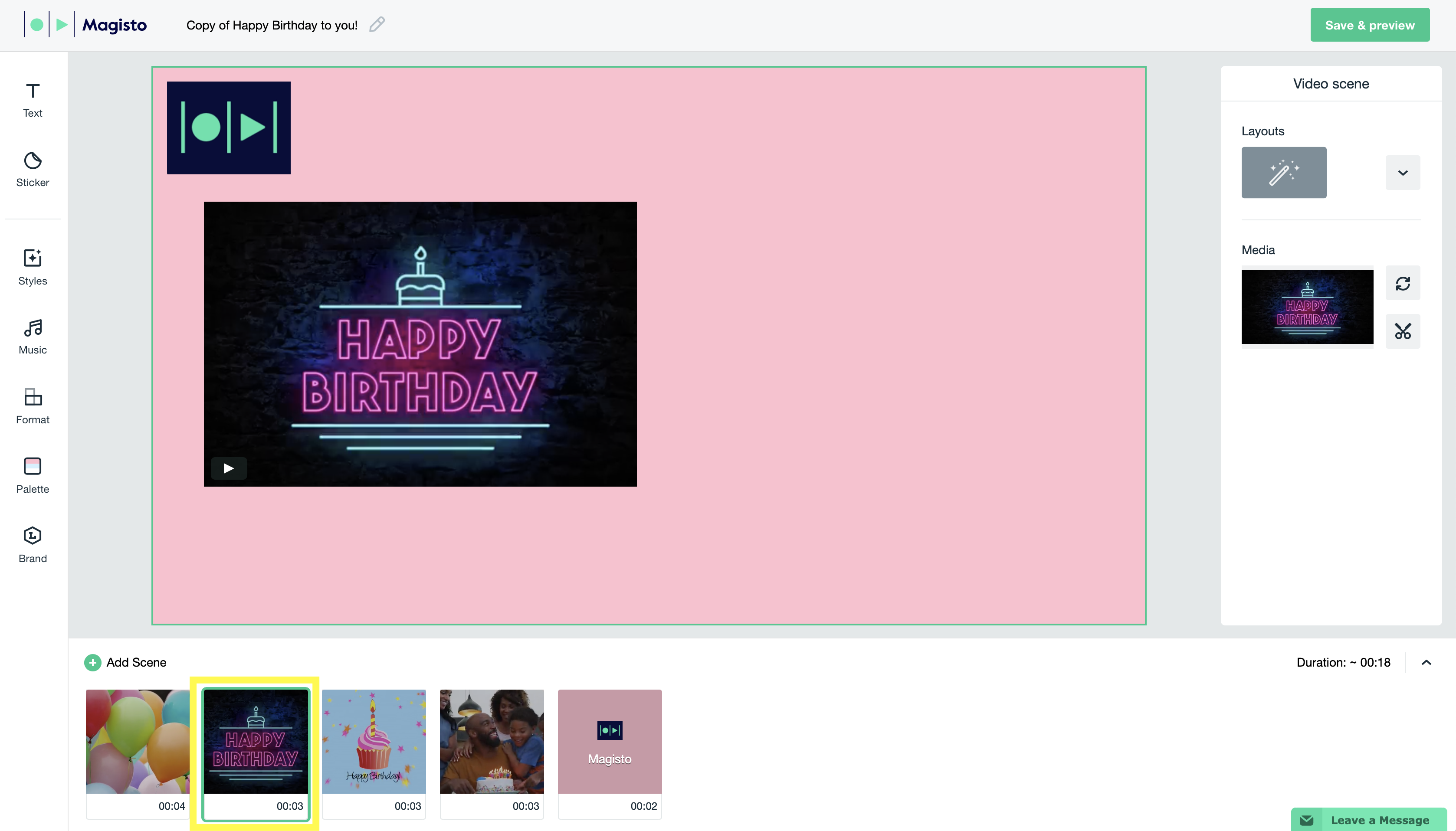Click the Layouts section label
This screenshot has height=831, width=1456.
tap(1263, 131)
